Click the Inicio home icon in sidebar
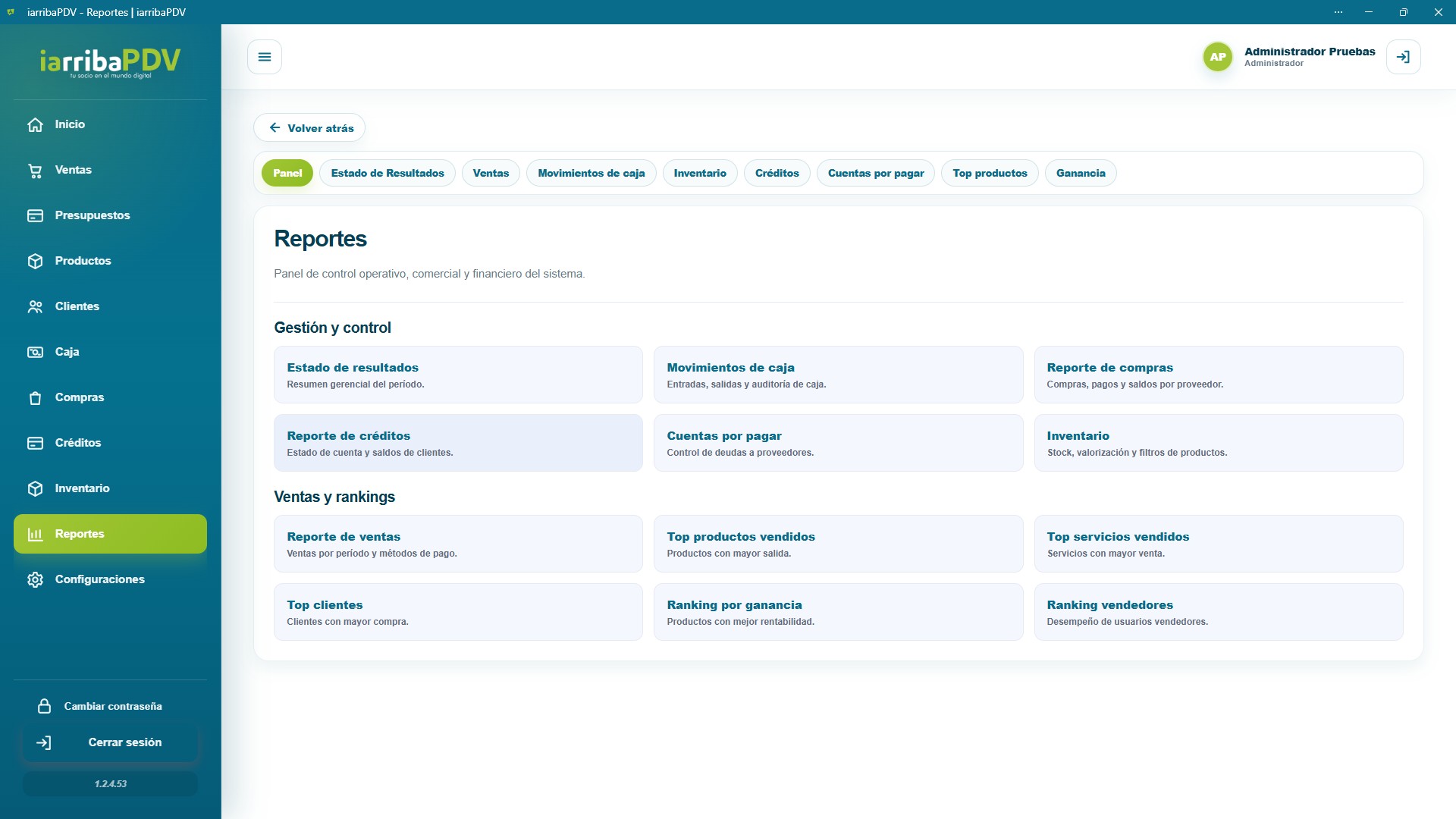1456x819 pixels. pyautogui.click(x=35, y=124)
